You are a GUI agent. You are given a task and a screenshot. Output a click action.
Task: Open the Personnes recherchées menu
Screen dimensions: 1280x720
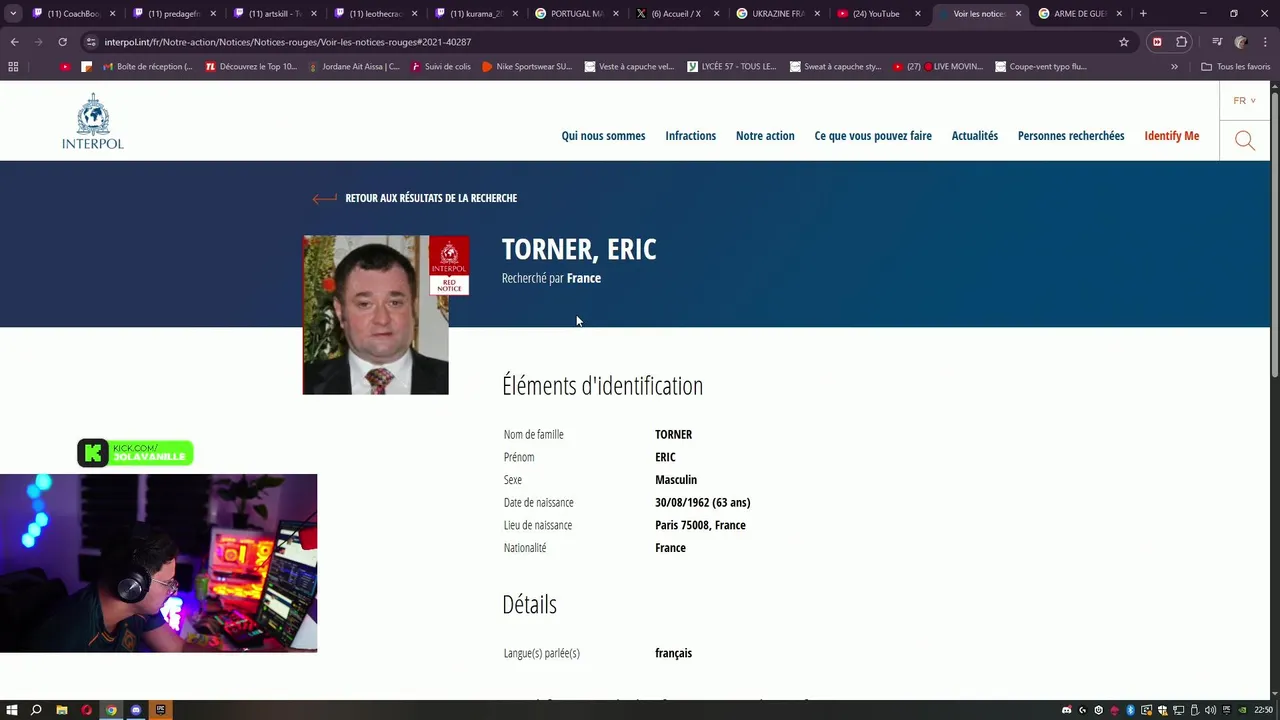click(1071, 136)
